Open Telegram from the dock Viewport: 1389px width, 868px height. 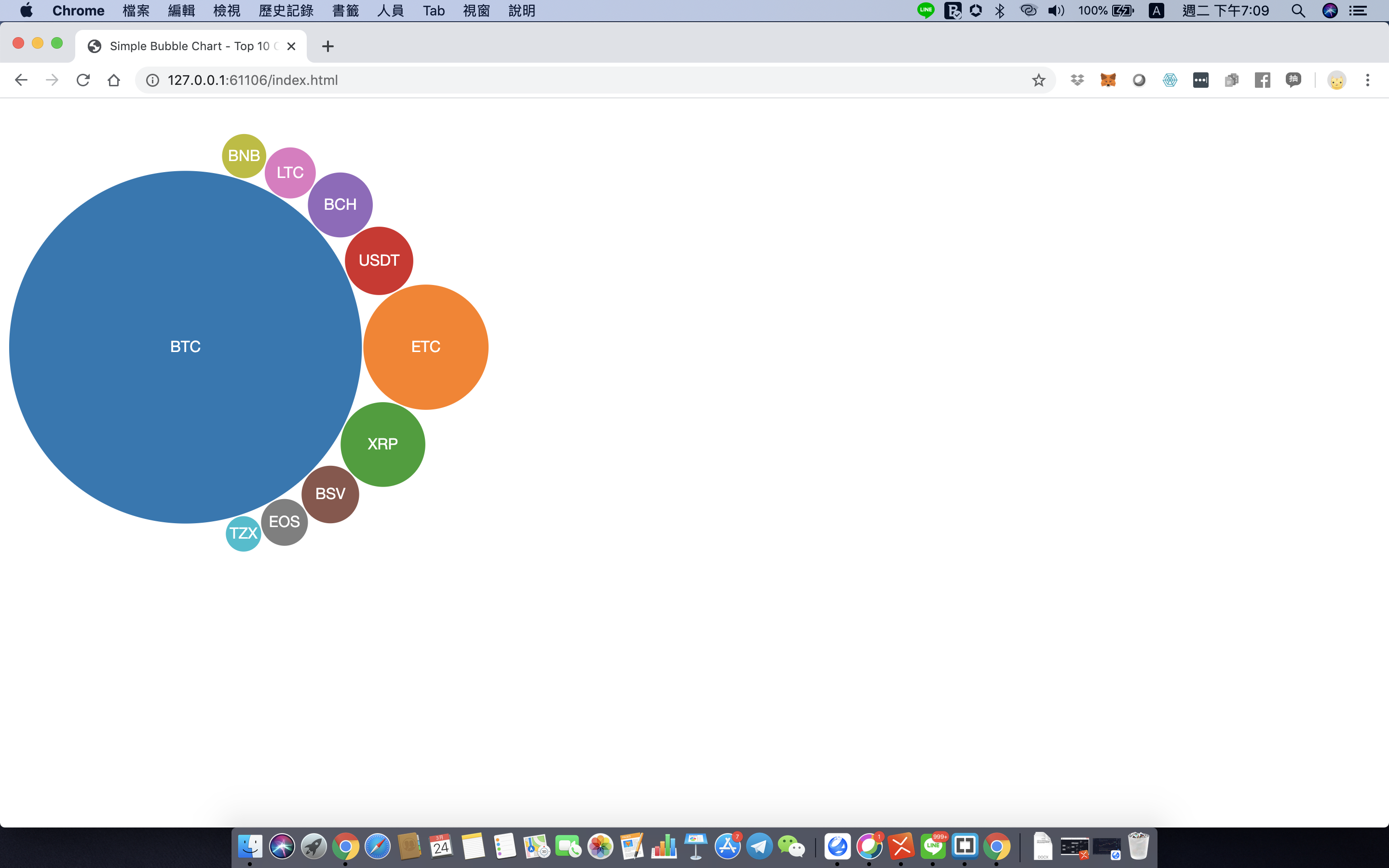[759, 846]
